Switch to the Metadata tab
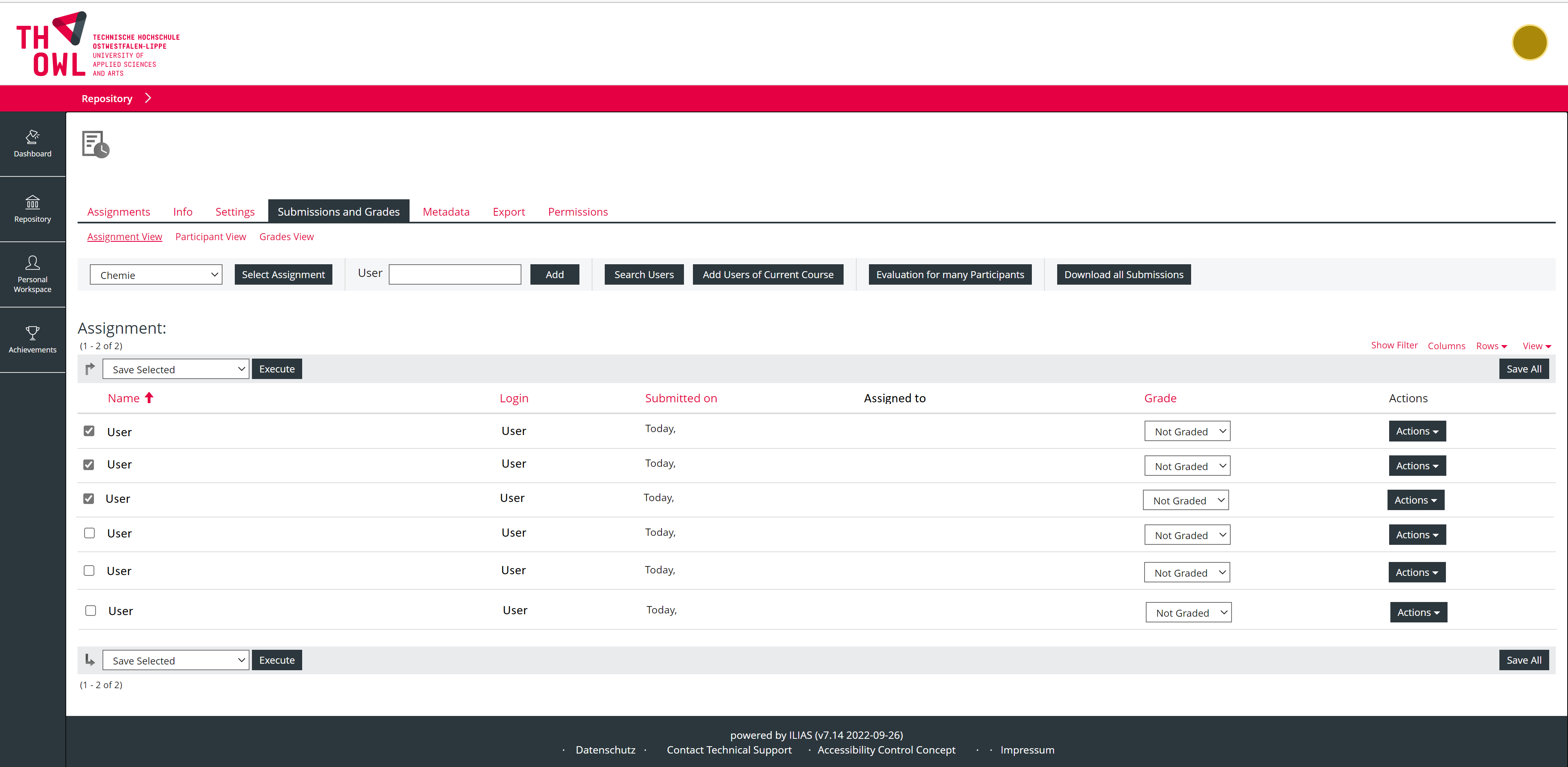Screen dimensions: 1568x767 coord(445,212)
